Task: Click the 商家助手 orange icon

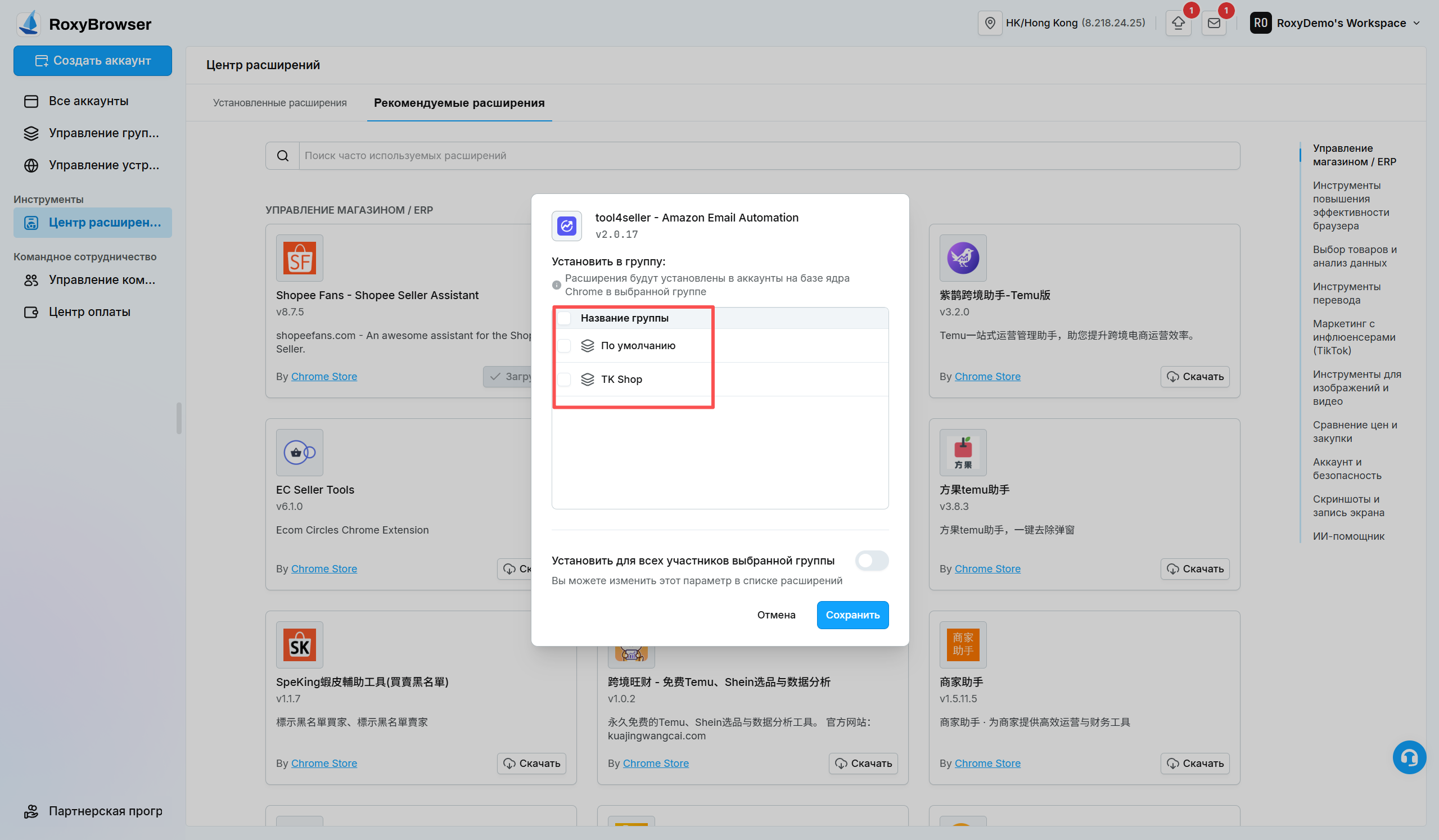Action: pos(963,645)
